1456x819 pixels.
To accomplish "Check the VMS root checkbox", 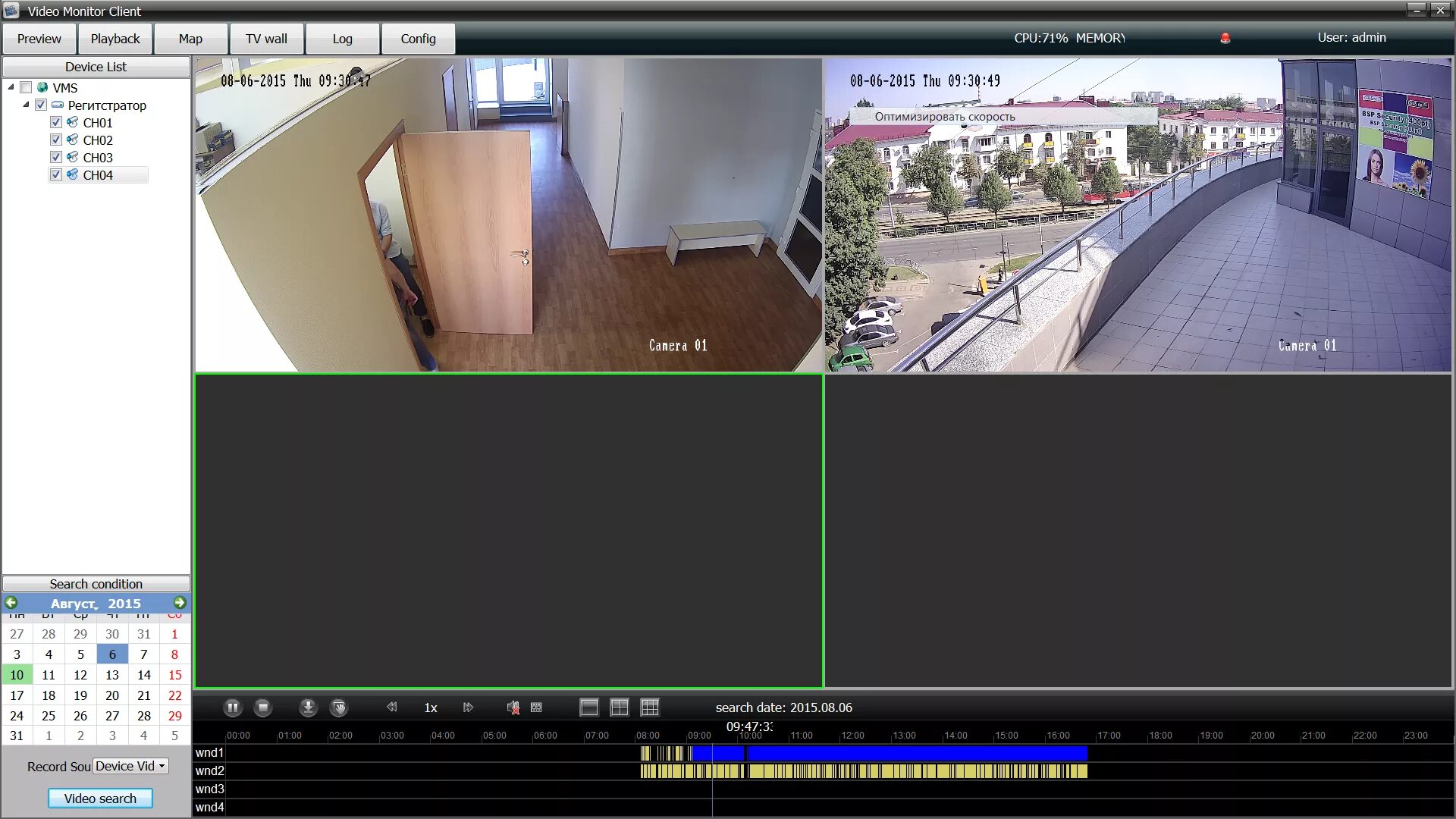I will tap(26, 87).
